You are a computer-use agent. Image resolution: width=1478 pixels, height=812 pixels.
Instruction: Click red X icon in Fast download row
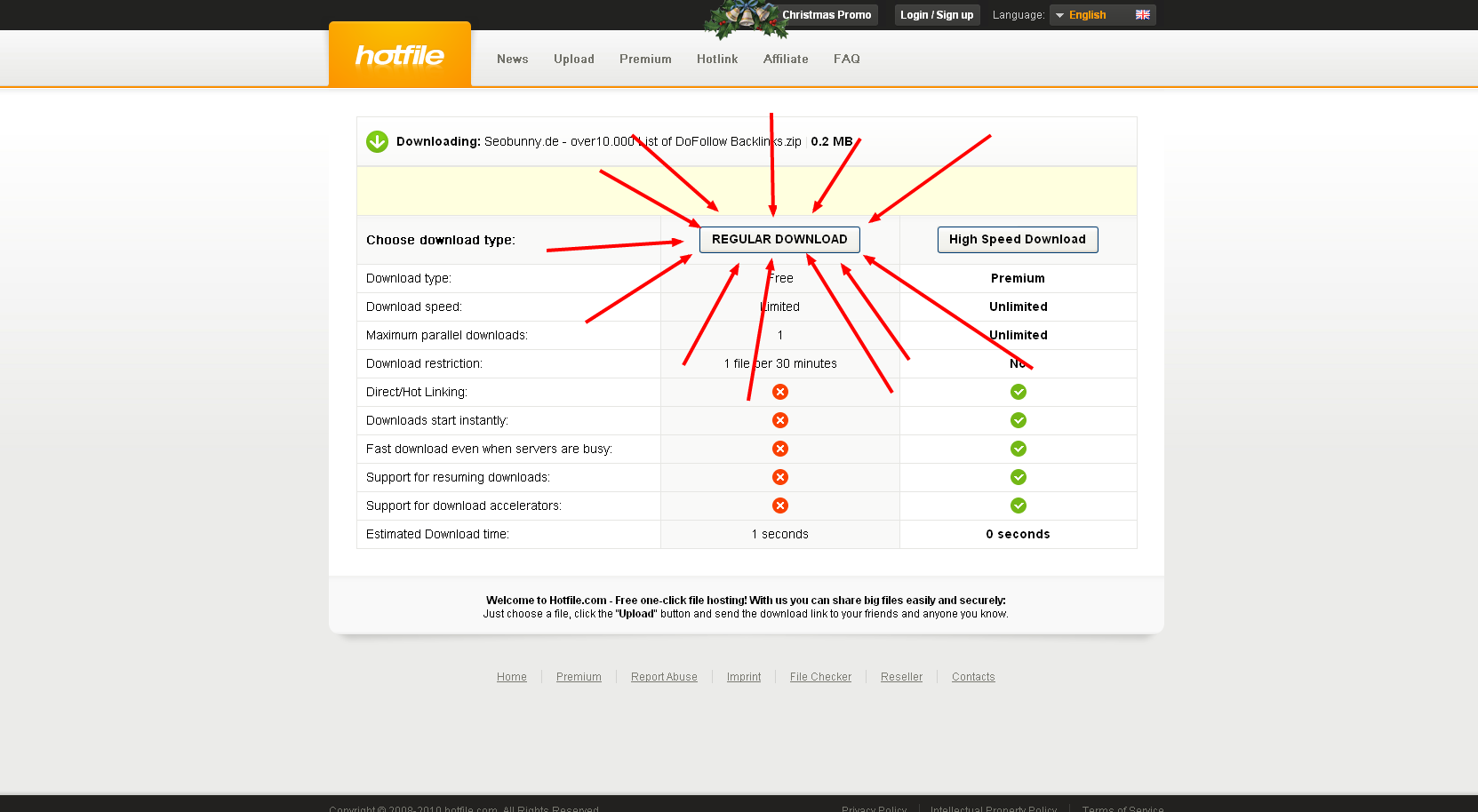pyautogui.click(x=780, y=449)
